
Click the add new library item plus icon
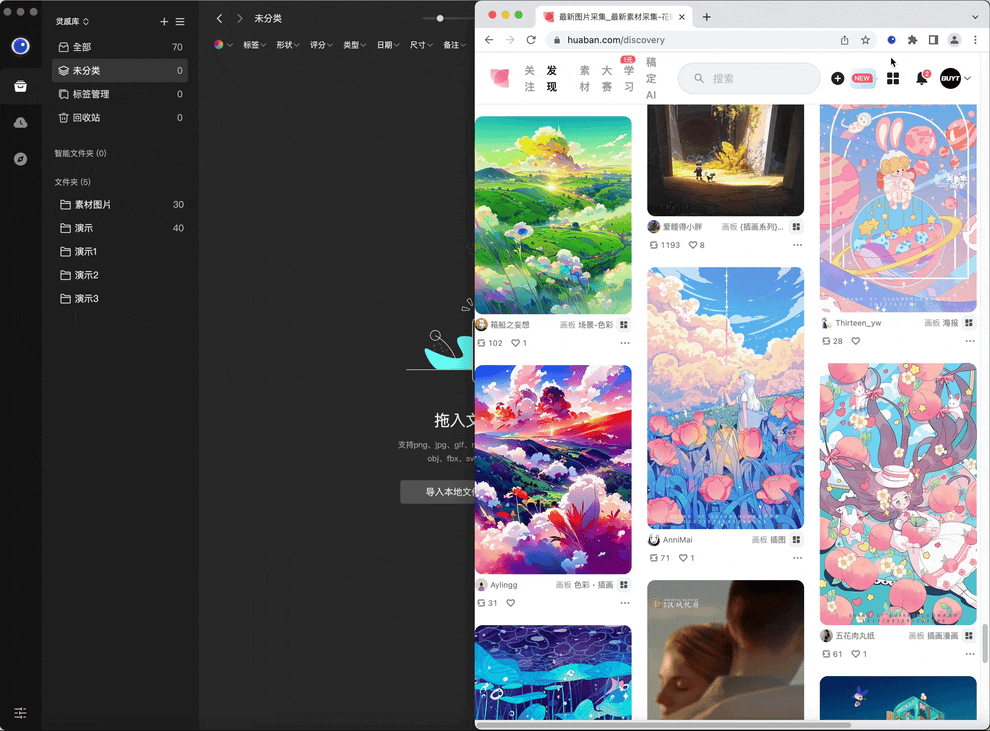[x=164, y=21]
